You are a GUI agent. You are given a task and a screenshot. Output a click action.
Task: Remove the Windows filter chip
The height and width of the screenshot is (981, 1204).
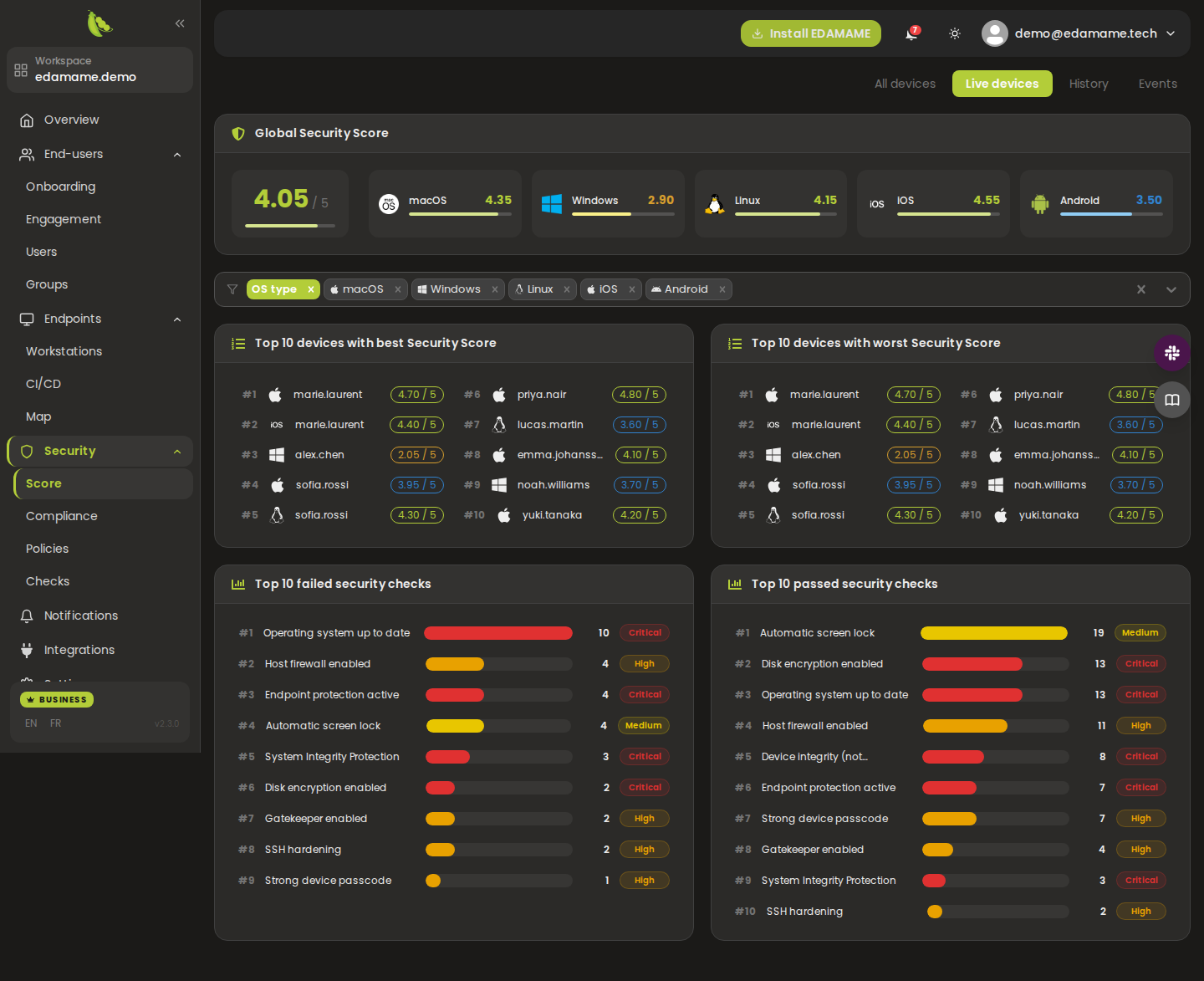(495, 289)
